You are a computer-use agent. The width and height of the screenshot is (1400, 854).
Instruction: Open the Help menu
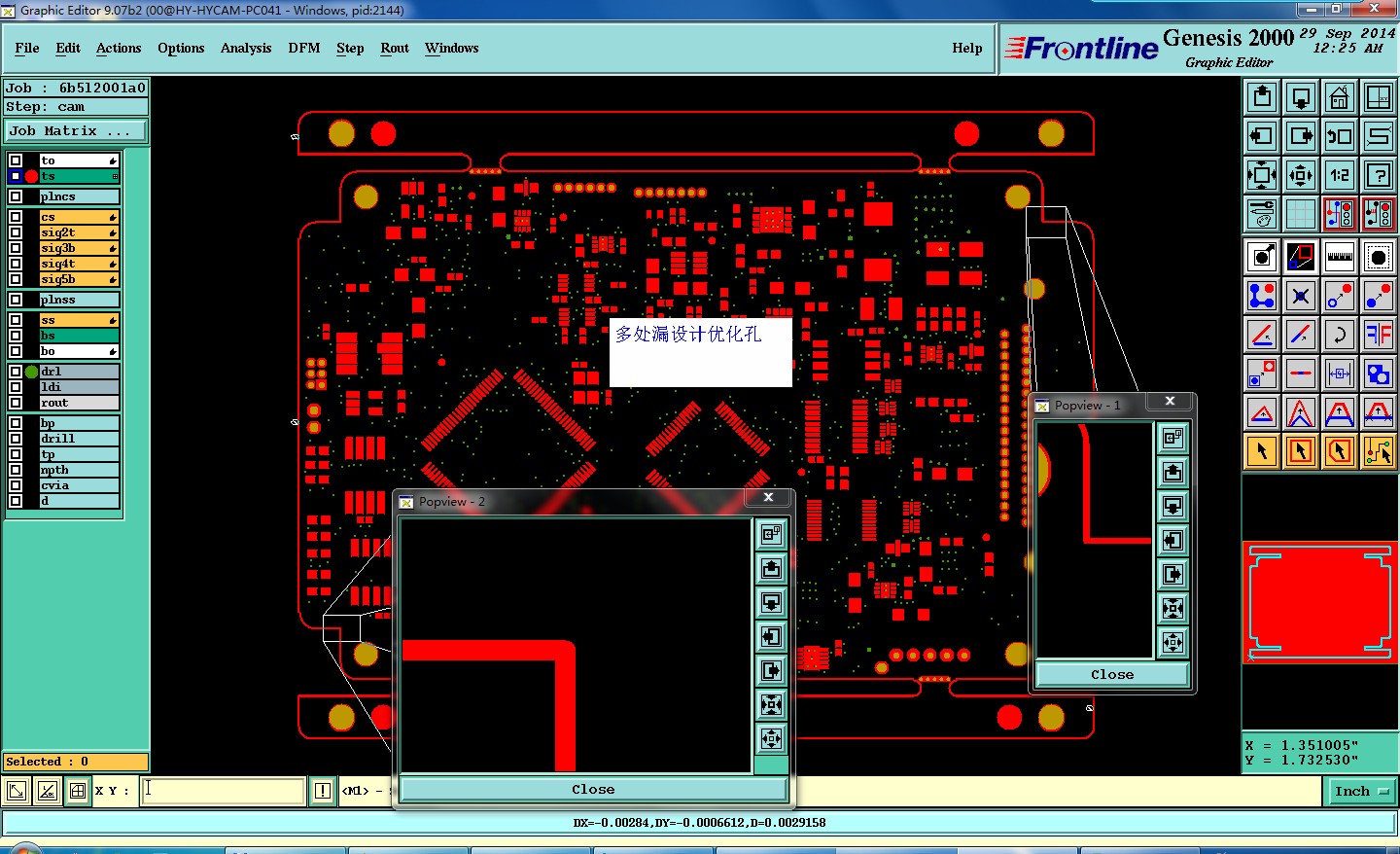point(967,48)
